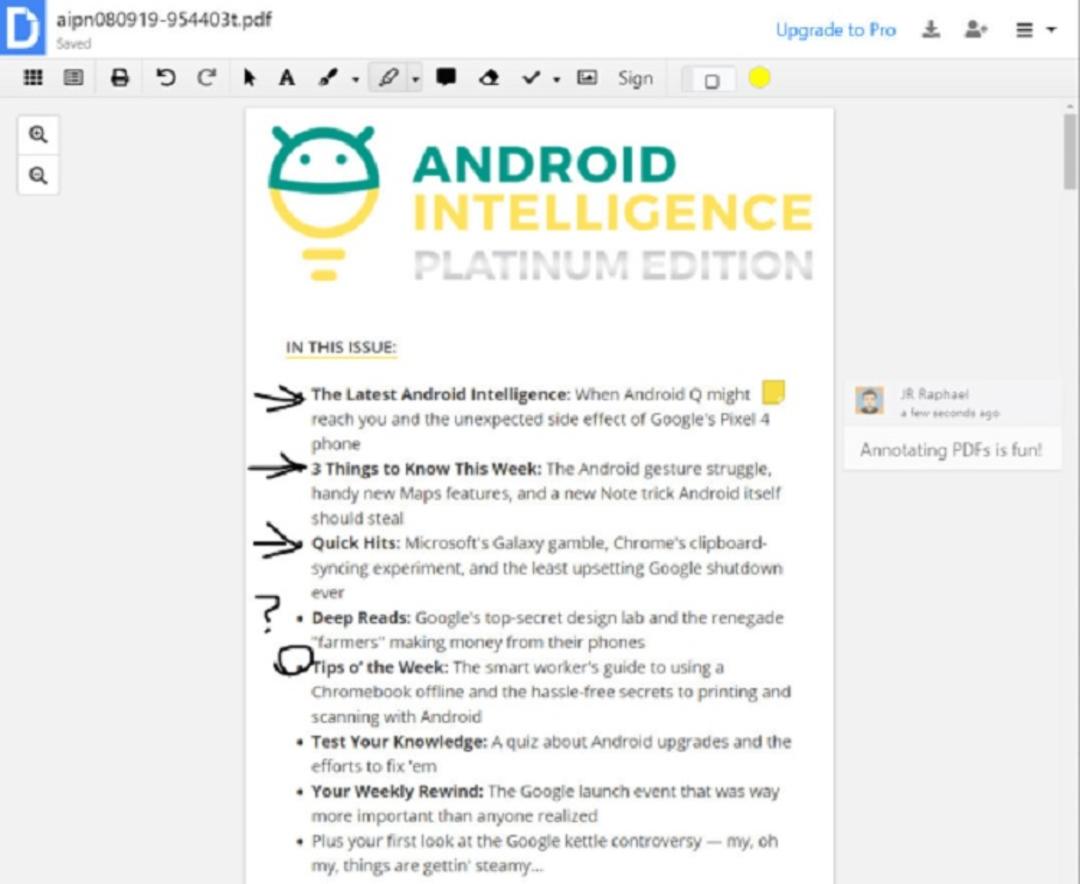Open the Sign tool
The height and width of the screenshot is (884, 1080).
[x=635, y=78]
